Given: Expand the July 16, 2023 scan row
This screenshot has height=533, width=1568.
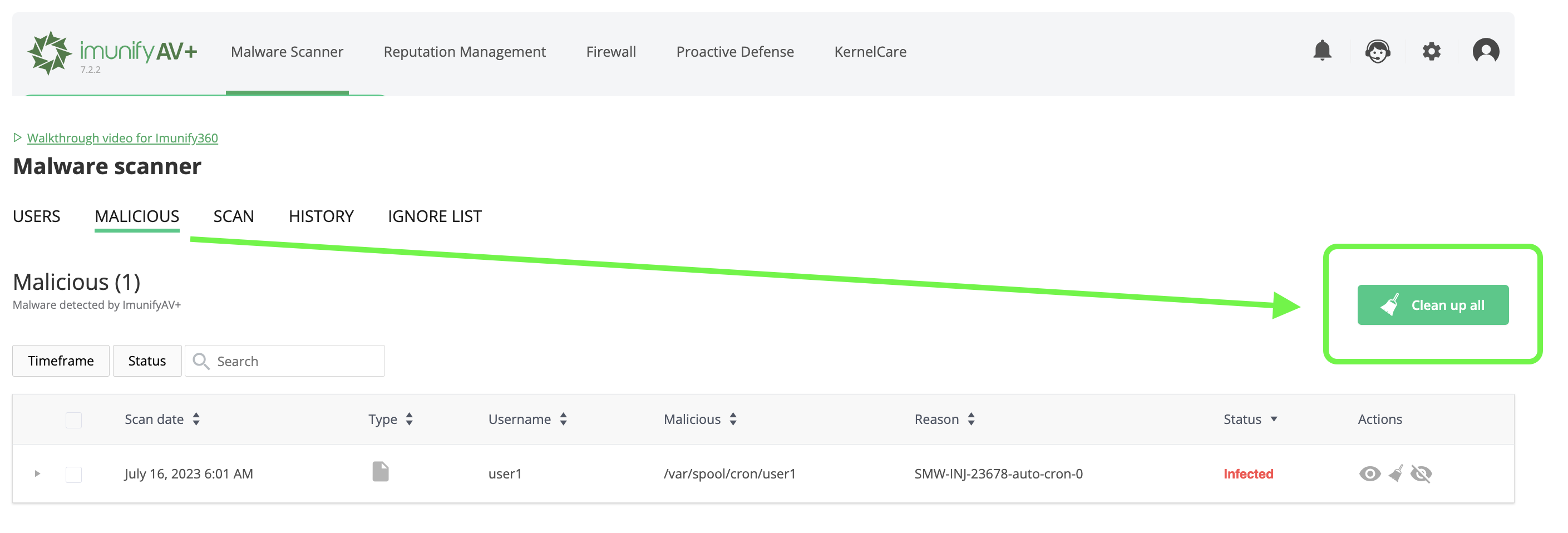Looking at the screenshot, I should click(37, 474).
